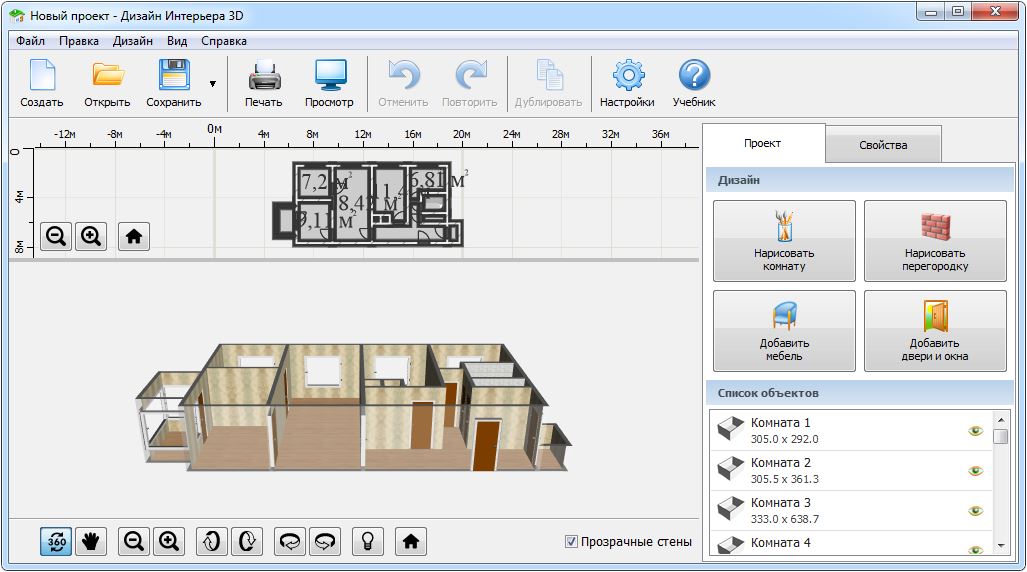Expand the Файл menu
Viewport: 1027px width, 572px height.
(30, 41)
